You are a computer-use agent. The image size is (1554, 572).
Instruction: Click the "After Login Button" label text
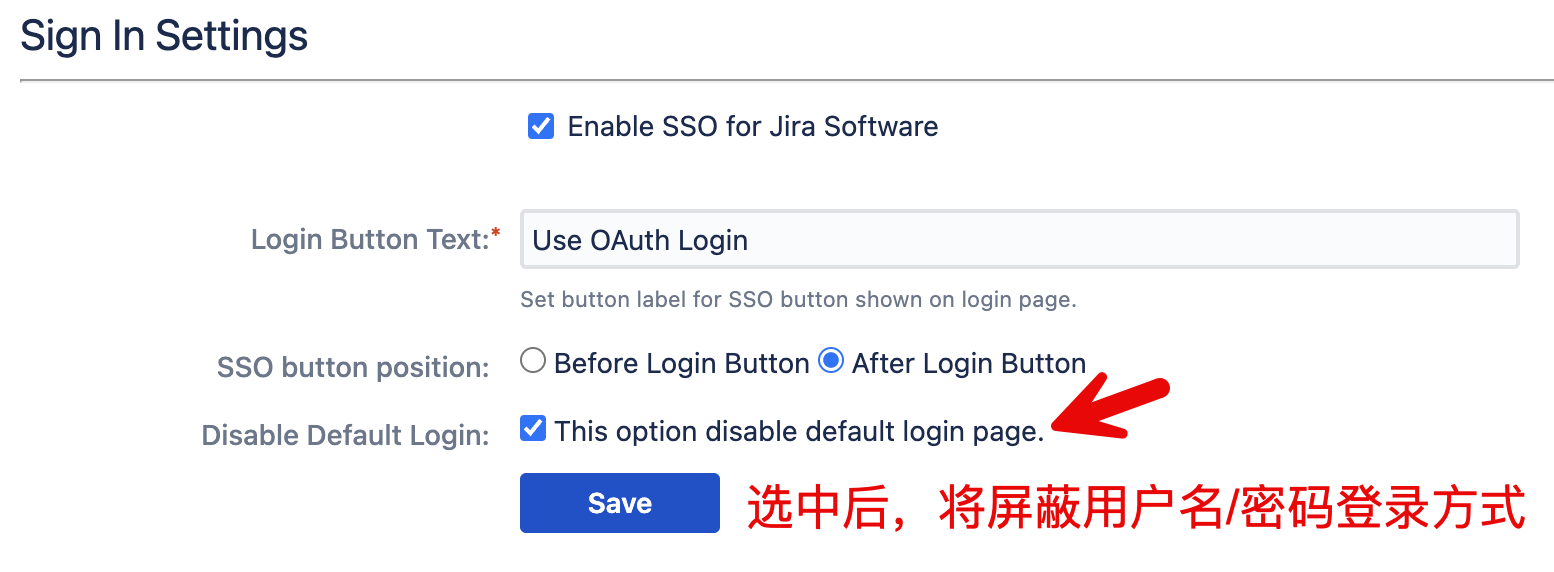pos(968,363)
